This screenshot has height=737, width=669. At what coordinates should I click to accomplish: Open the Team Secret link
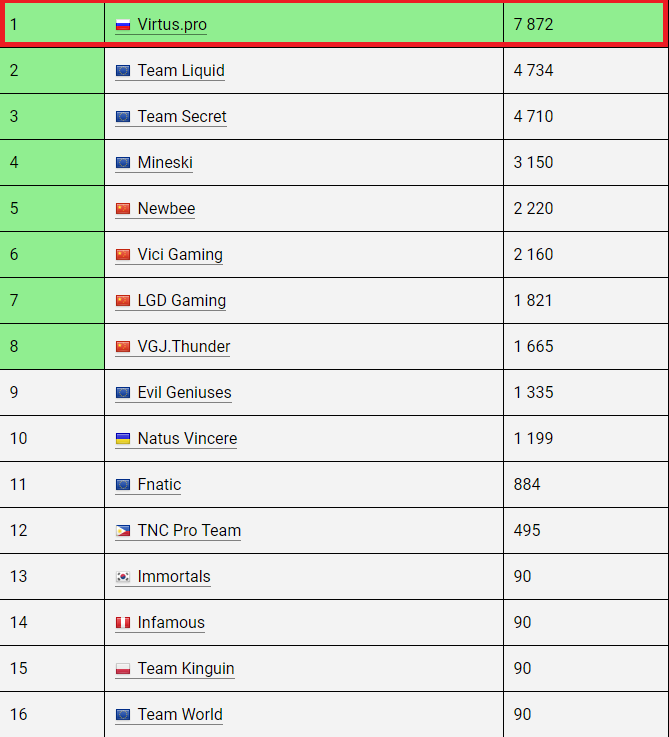[x=182, y=117]
